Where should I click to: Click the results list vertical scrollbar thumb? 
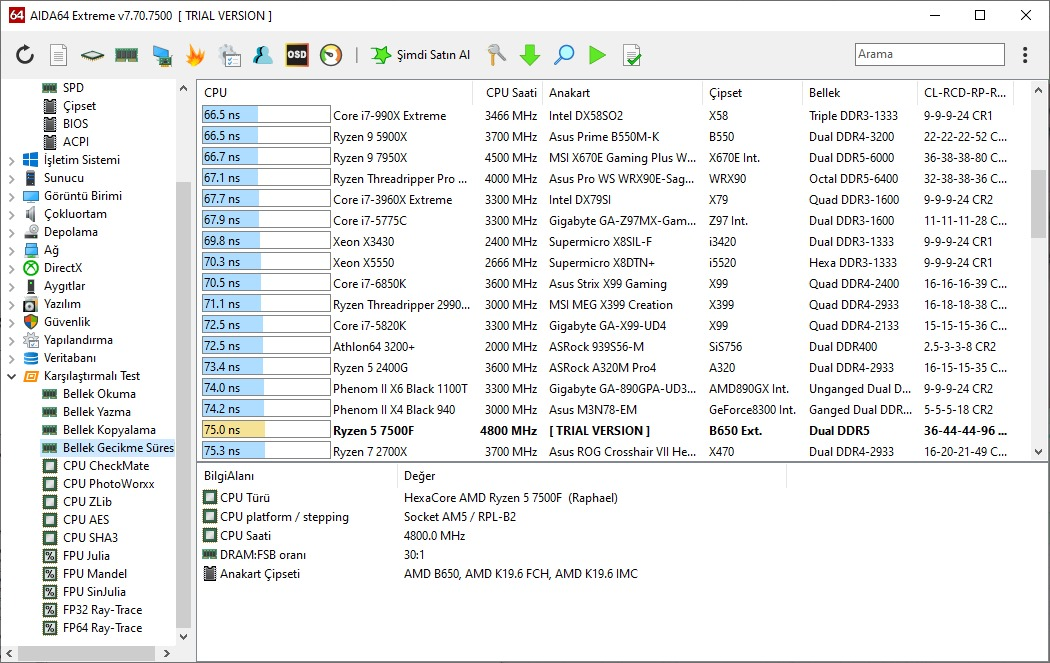click(x=1037, y=204)
